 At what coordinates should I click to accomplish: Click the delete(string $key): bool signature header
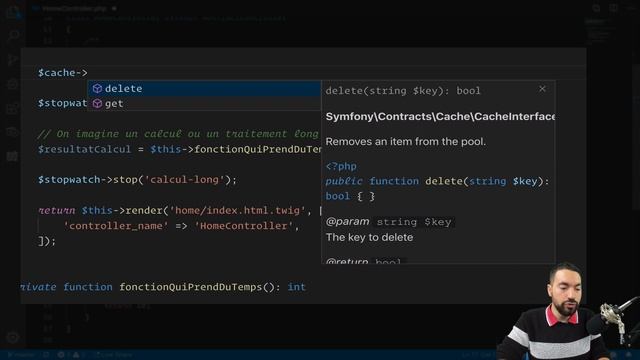(x=403, y=91)
